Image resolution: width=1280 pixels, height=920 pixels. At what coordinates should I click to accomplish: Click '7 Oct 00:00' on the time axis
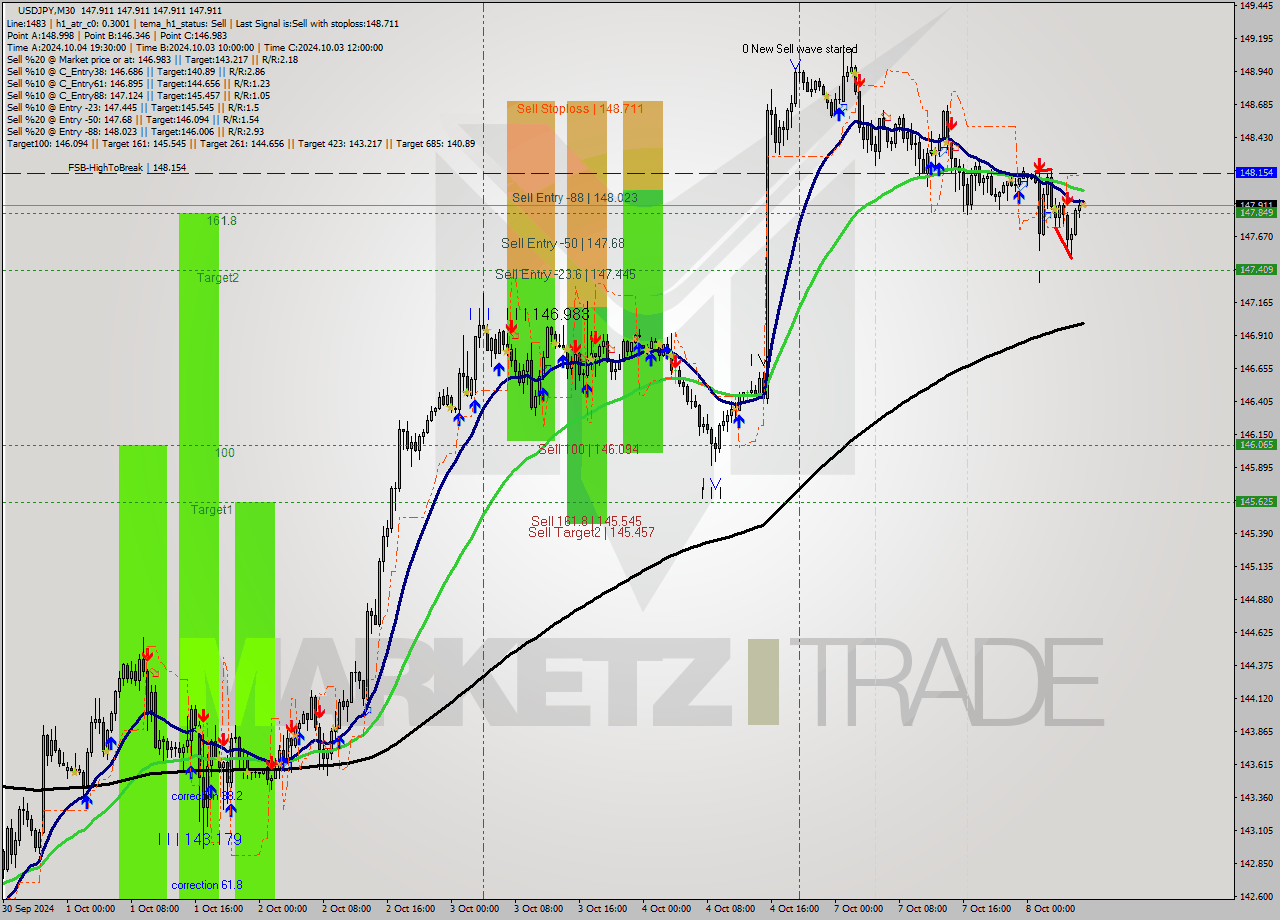click(x=858, y=909)
